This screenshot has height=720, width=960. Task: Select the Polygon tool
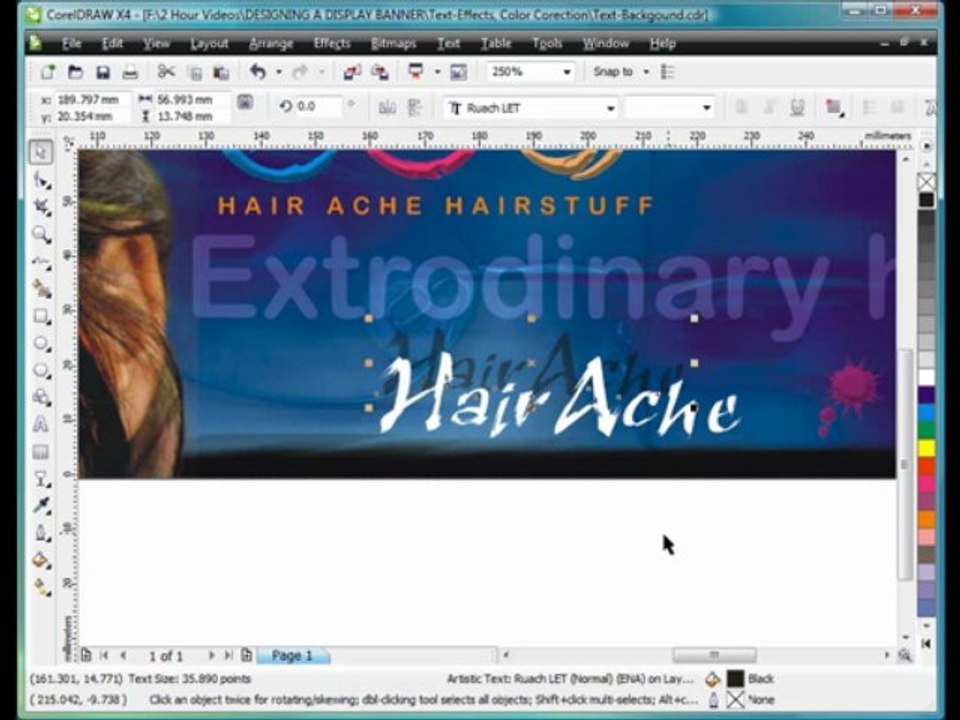[x=41, y=370]
